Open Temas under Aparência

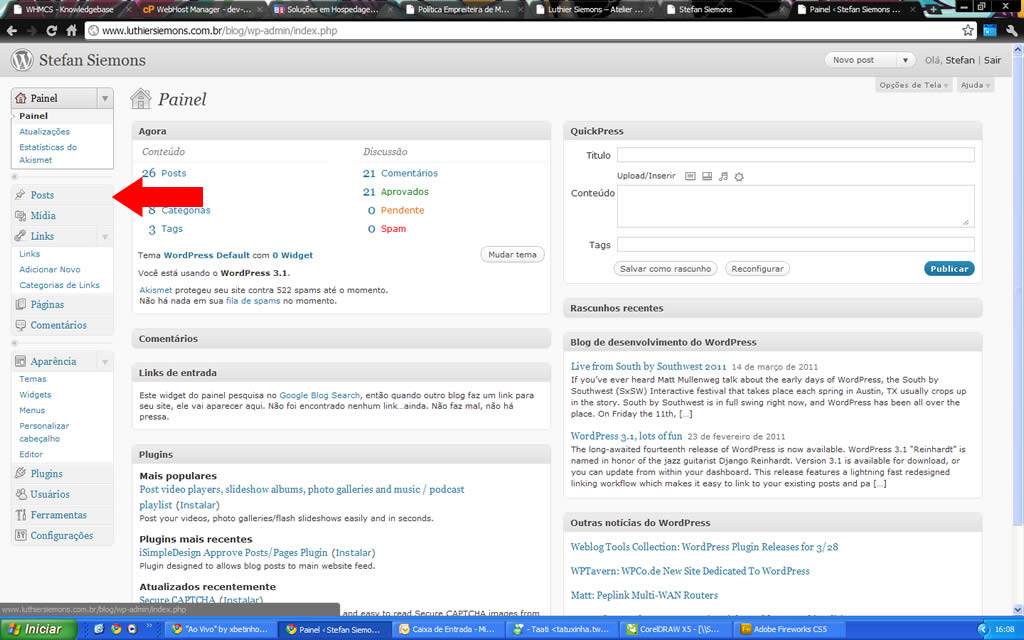pyautogui.click(x=33, y=379)
